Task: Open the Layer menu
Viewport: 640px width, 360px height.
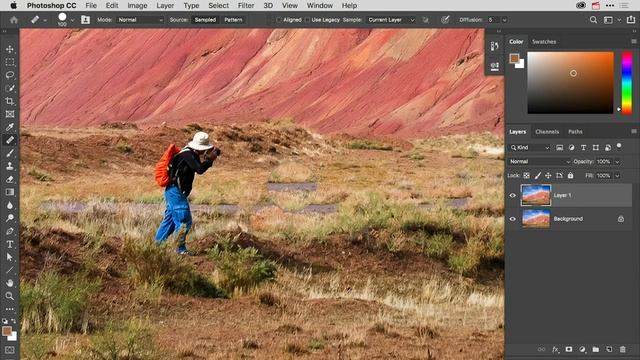Action: (x=165, y=5)
